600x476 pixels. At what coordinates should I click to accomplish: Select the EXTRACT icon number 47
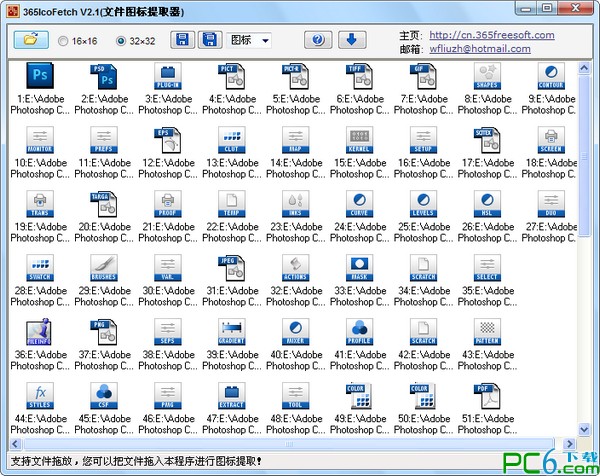coord(232,395)
